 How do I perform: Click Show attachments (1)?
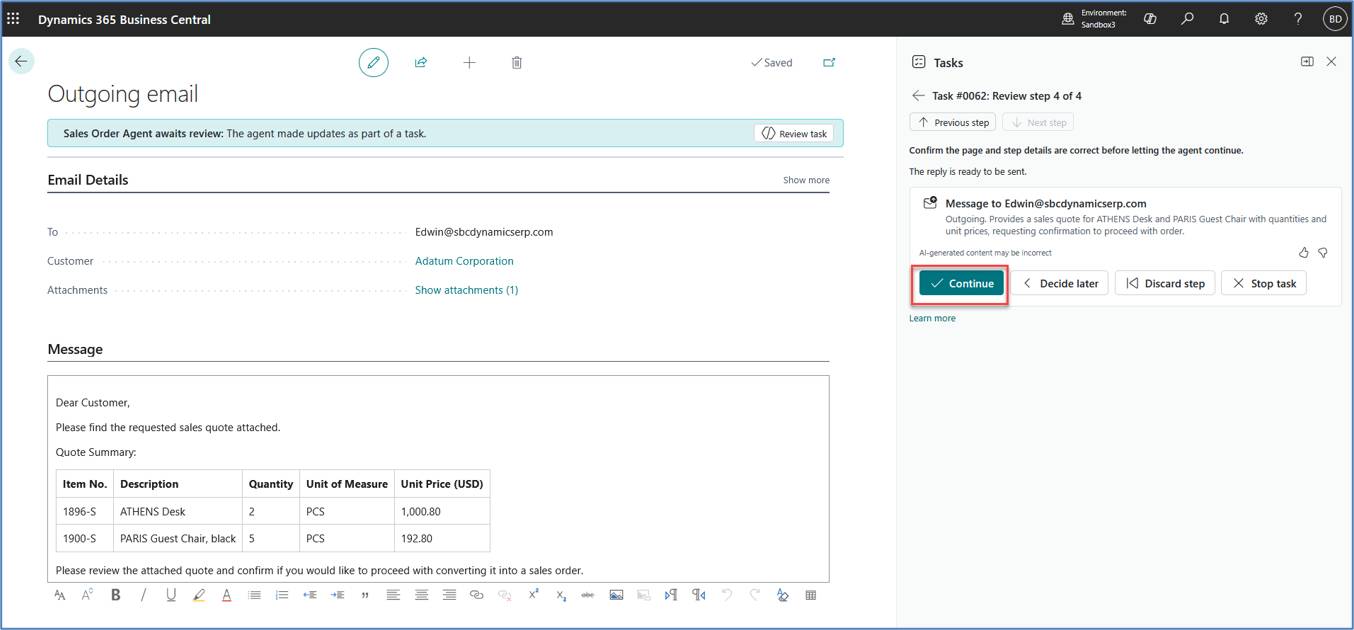click(466, 290)
